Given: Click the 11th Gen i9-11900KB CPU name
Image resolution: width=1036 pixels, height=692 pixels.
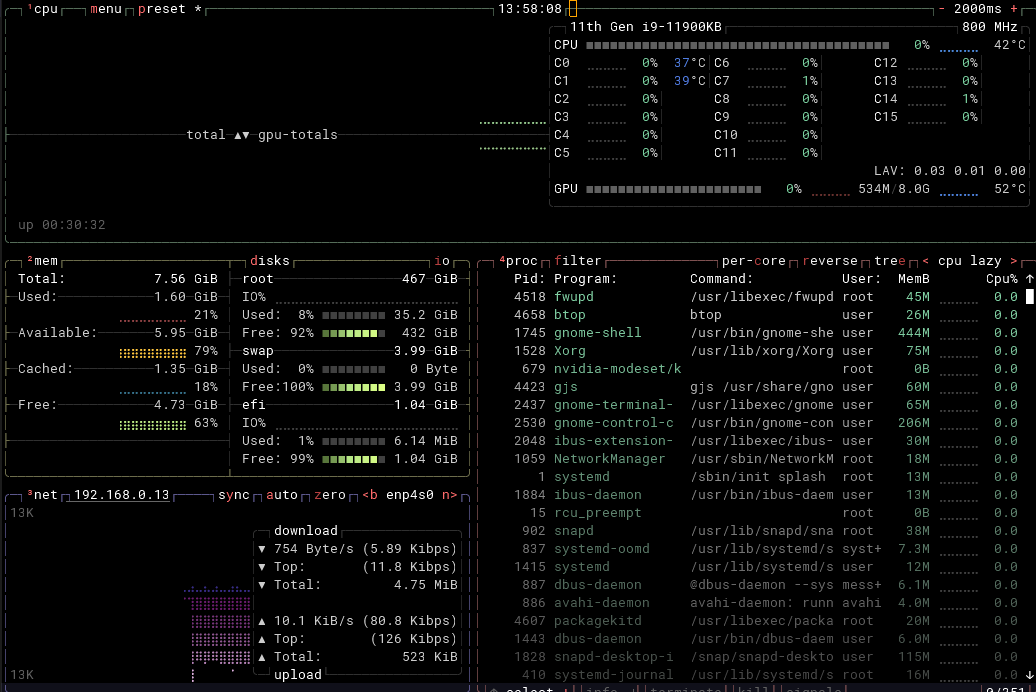Looking at the screenshot, I should tap(646, 27).
